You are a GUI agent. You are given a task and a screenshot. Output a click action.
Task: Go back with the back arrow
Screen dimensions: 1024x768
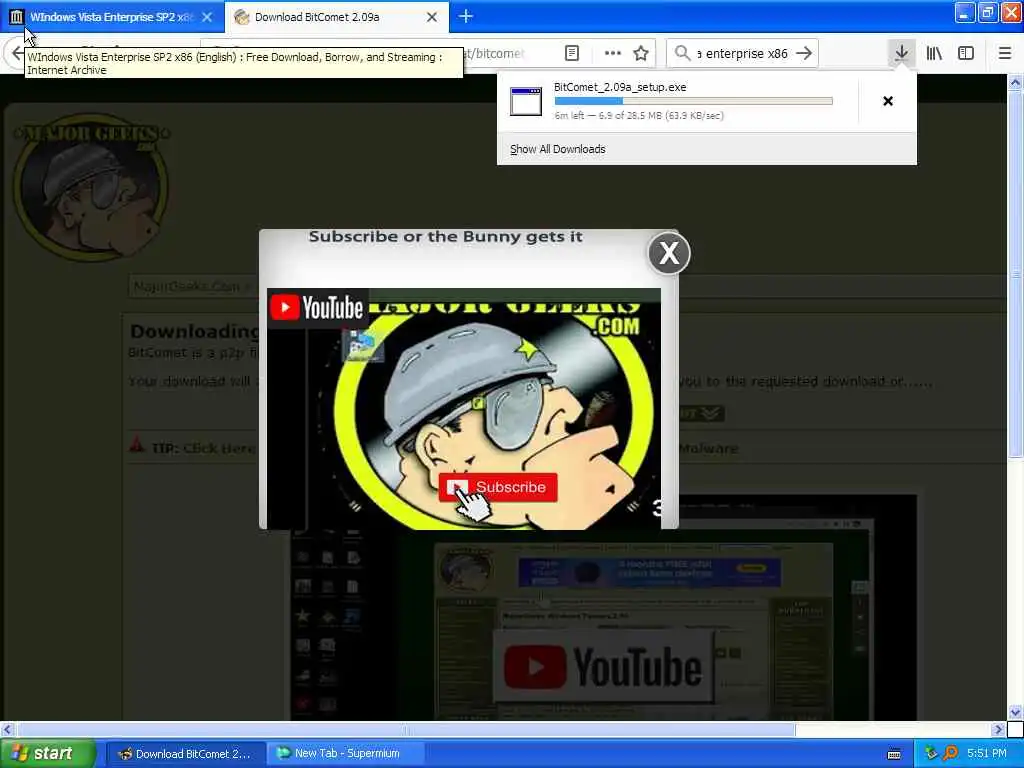16,53
